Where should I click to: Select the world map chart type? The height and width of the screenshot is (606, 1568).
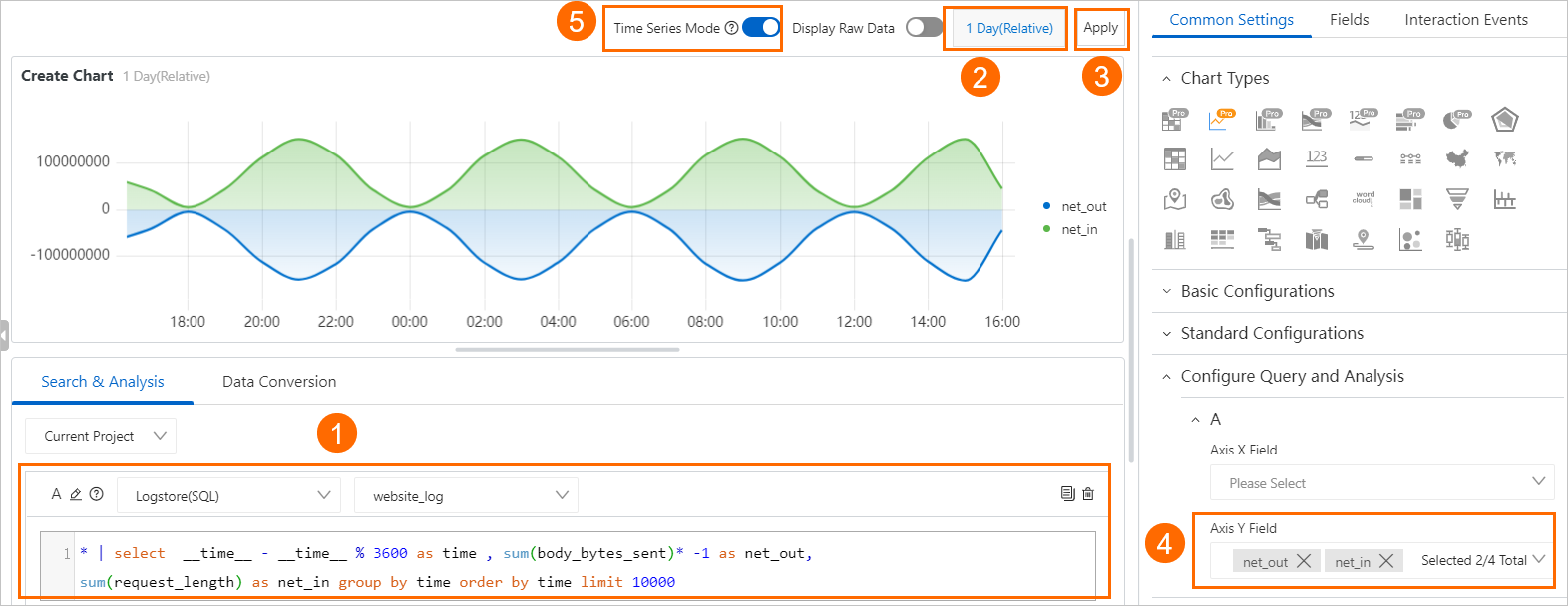[x=1505, y=158]
